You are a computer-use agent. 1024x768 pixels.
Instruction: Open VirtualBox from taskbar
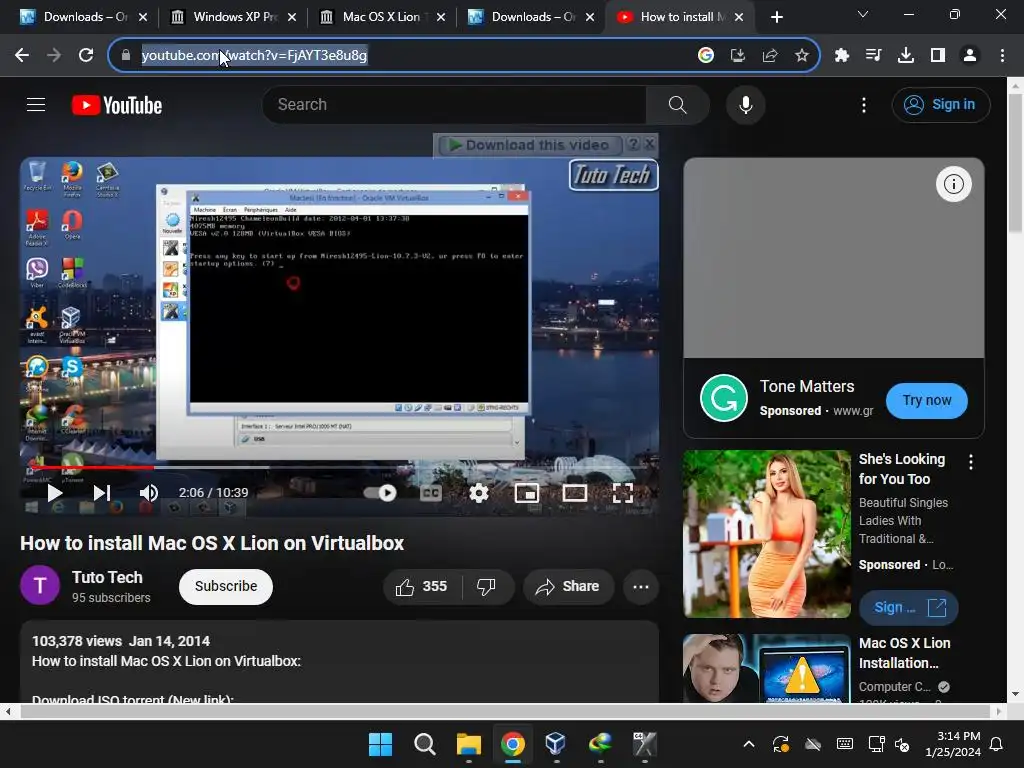[555, 744]
